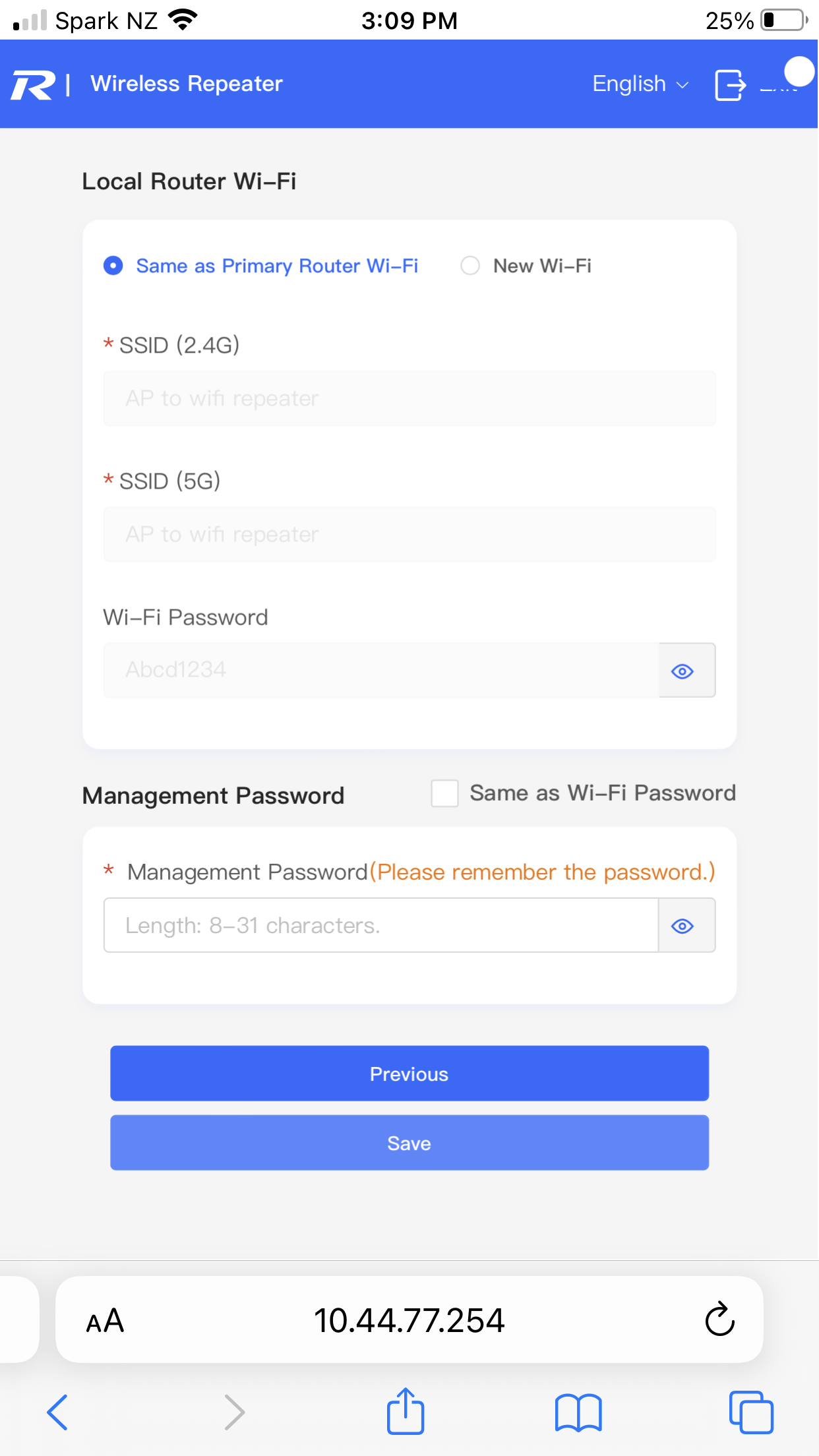Show Wi-Fi password with eye icon
The height and width of the screenshot is (1456, 819).
[x=682, y=671]
